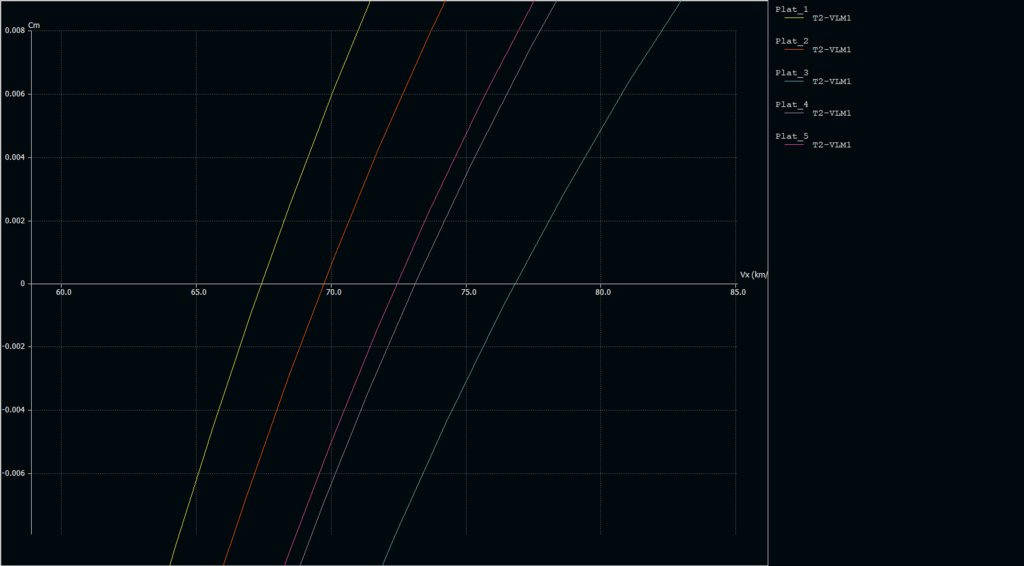Click the Cm y-axis title
Viewport: 1024px width, 566px height.
34,24
